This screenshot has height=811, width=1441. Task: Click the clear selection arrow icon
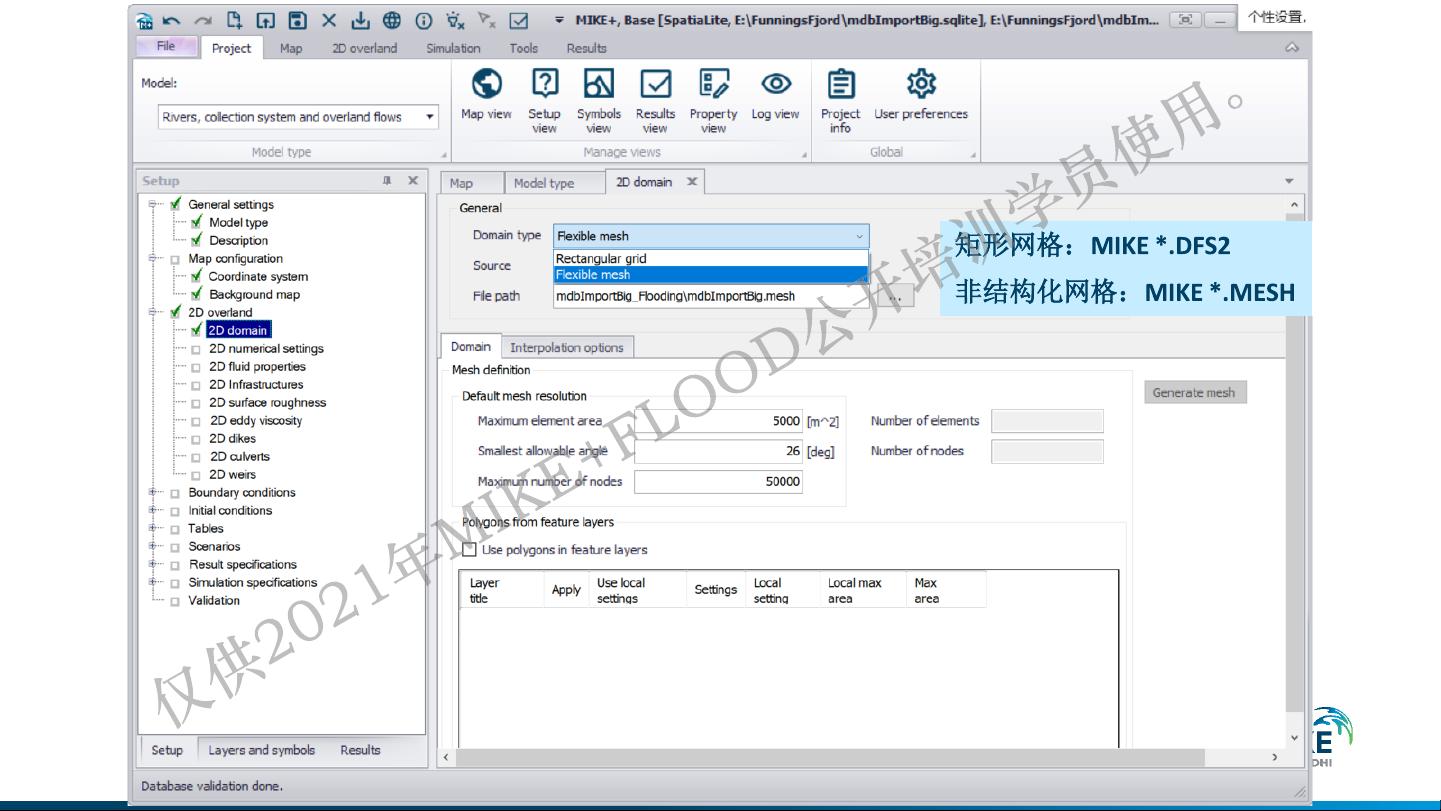coord(487,20)
